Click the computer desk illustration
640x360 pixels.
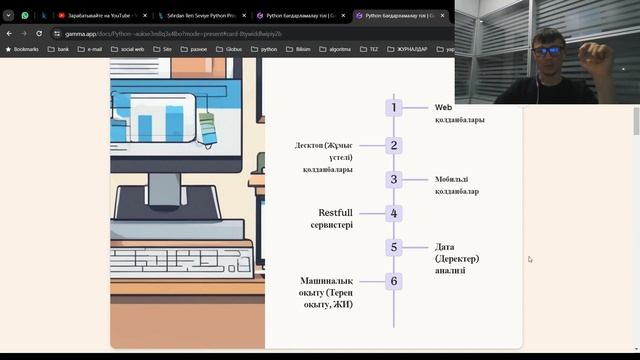point(187,203)
